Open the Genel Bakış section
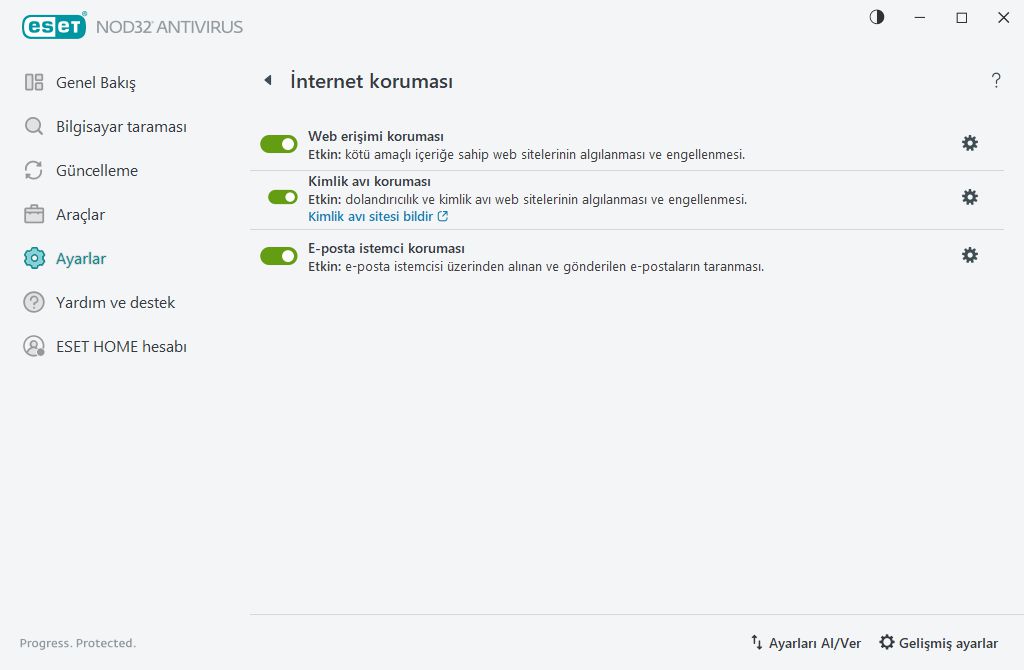Viewport: 1024px width, 670px height. [95, 83]
